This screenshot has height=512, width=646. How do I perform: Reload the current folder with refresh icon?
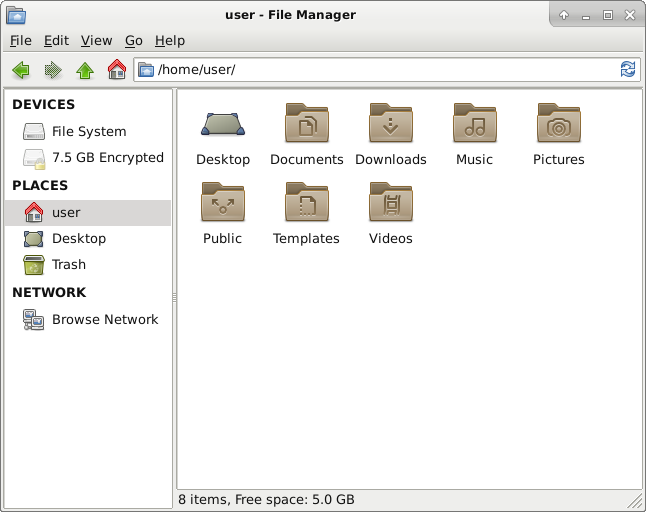coord(628,69)
